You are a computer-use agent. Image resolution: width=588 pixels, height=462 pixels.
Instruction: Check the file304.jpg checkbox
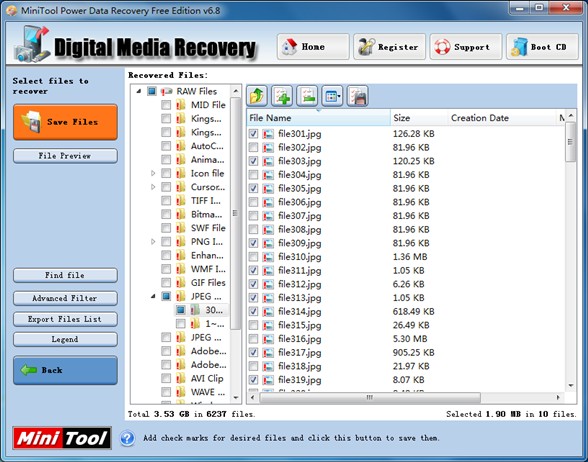(x=254, y=175)
